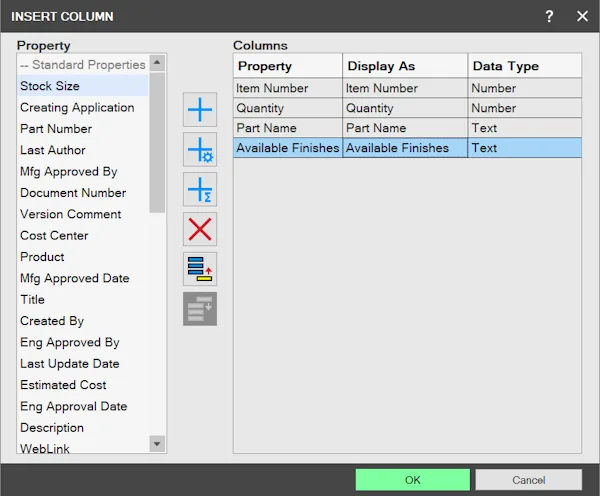The height and width of the screenshot is (496, 600).
Task: Select WebLink in property list
Action: pos(83,448)
